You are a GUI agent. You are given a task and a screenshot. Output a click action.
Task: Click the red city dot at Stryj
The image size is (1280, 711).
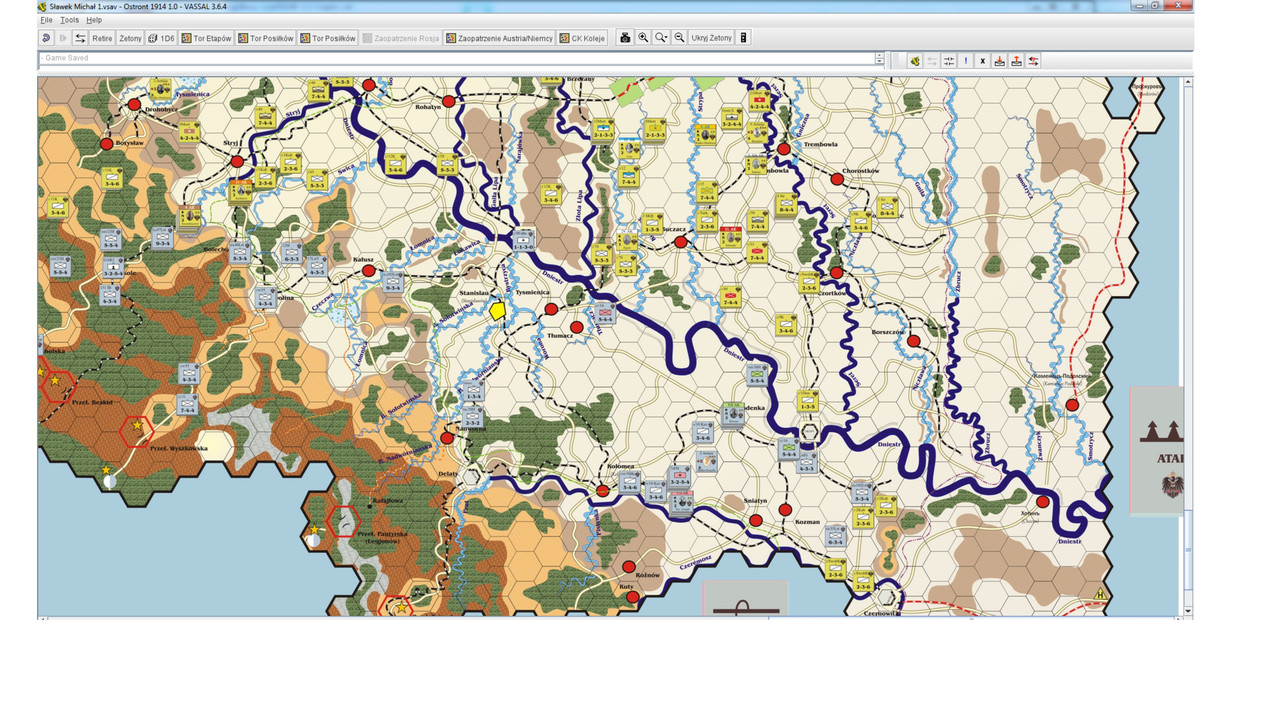pos(237,161)
